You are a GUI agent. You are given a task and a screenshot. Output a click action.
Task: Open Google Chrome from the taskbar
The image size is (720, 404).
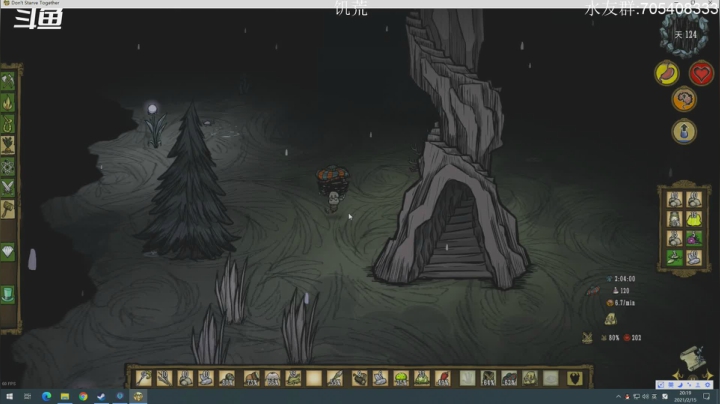tap(83, 396)
